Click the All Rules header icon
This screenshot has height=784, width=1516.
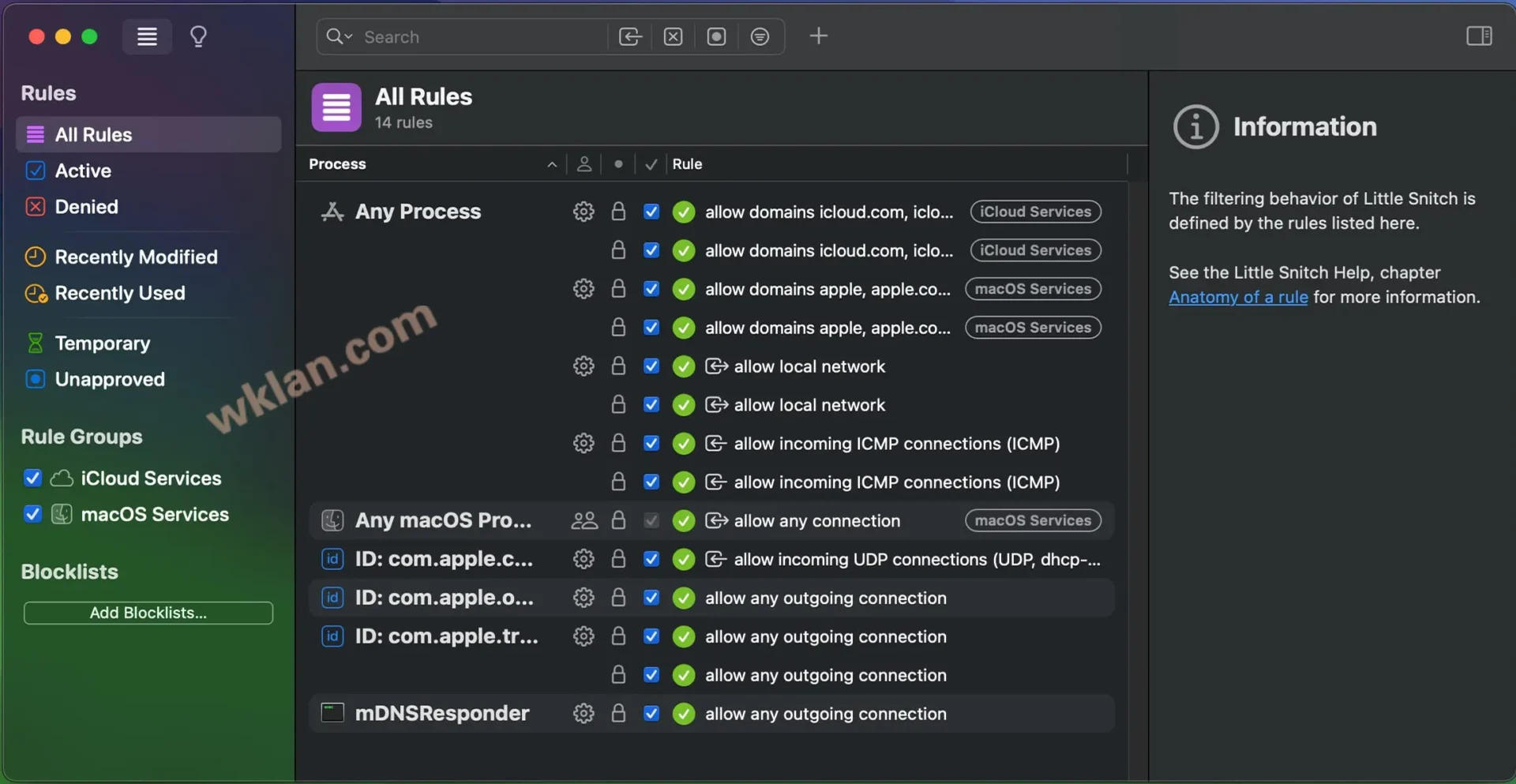click(336, 107)
